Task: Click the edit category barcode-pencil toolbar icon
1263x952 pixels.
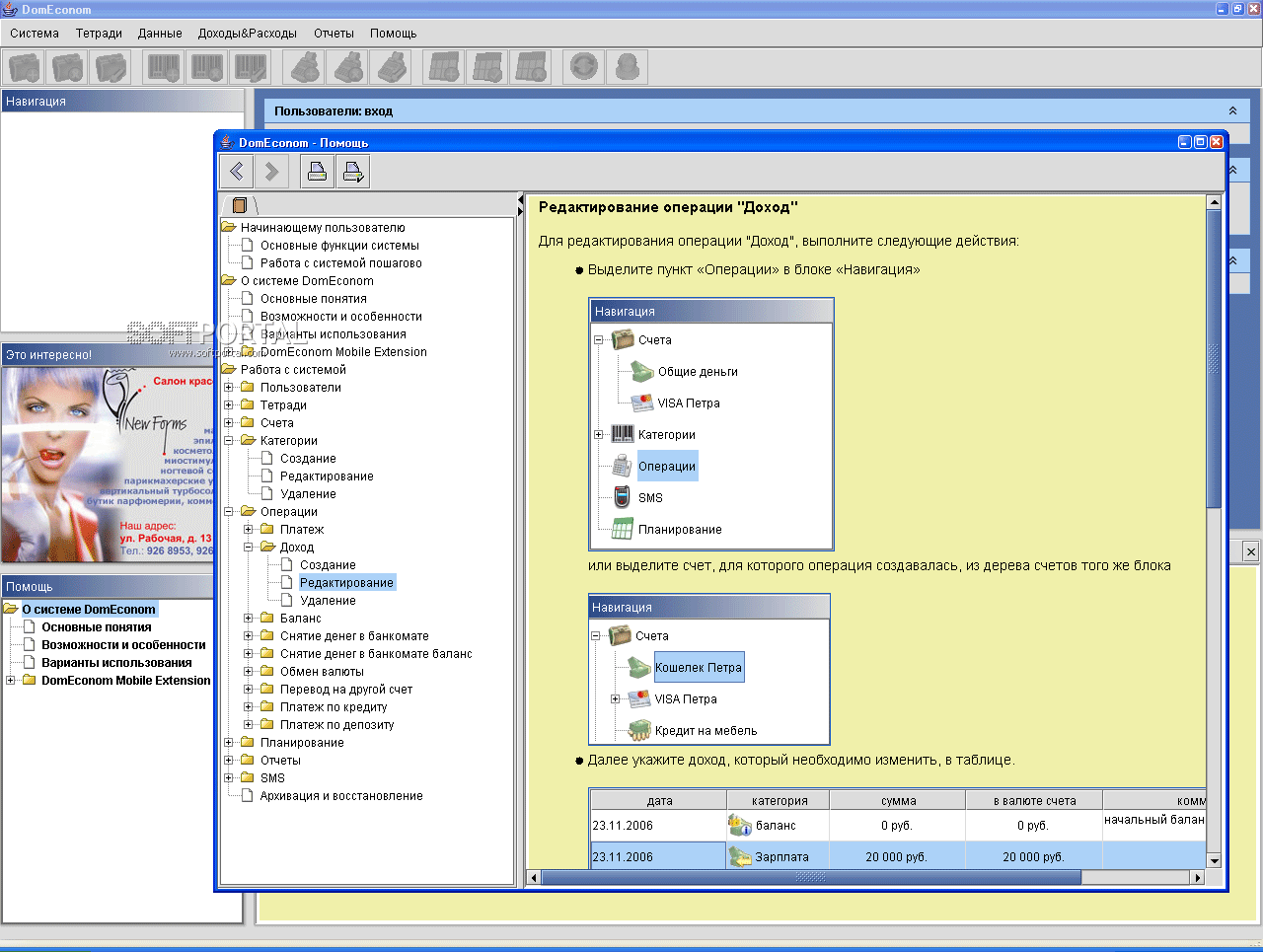Action: [250, 67]
